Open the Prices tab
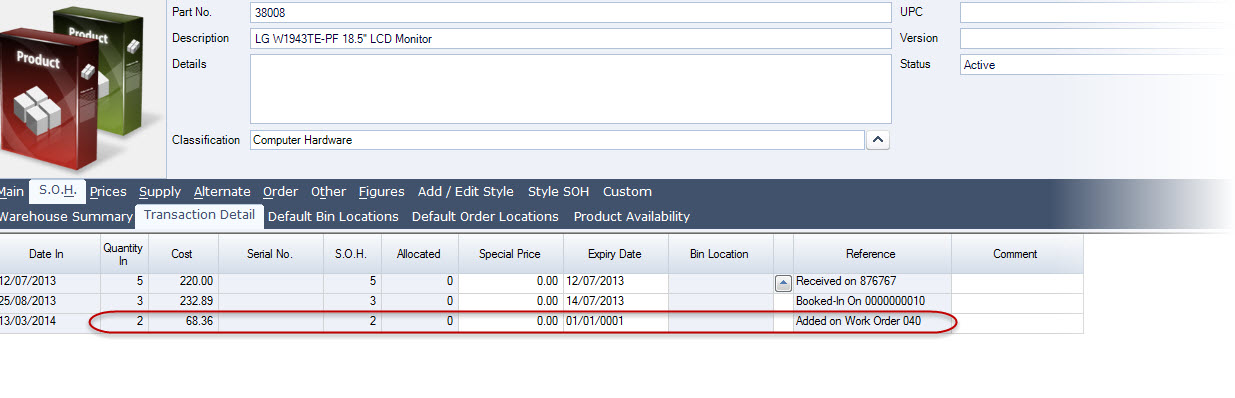This screenshot has height=398, width=1235. 108,192
